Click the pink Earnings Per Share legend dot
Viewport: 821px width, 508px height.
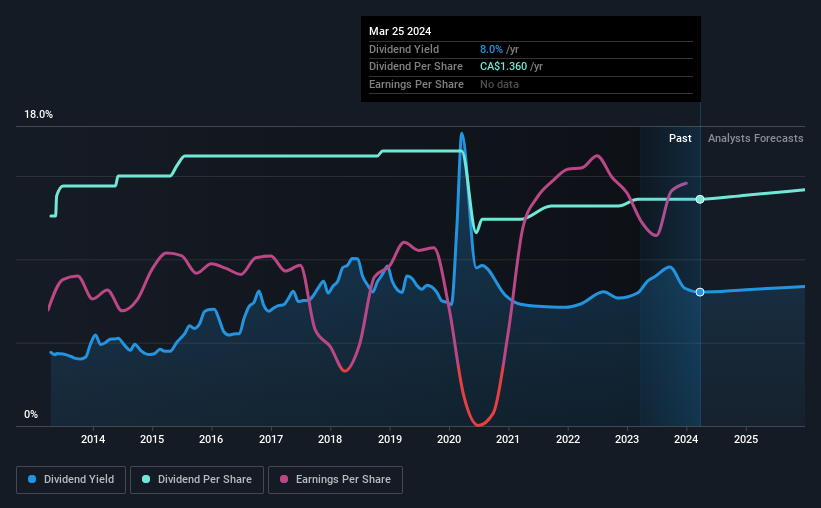pos(284,479)
